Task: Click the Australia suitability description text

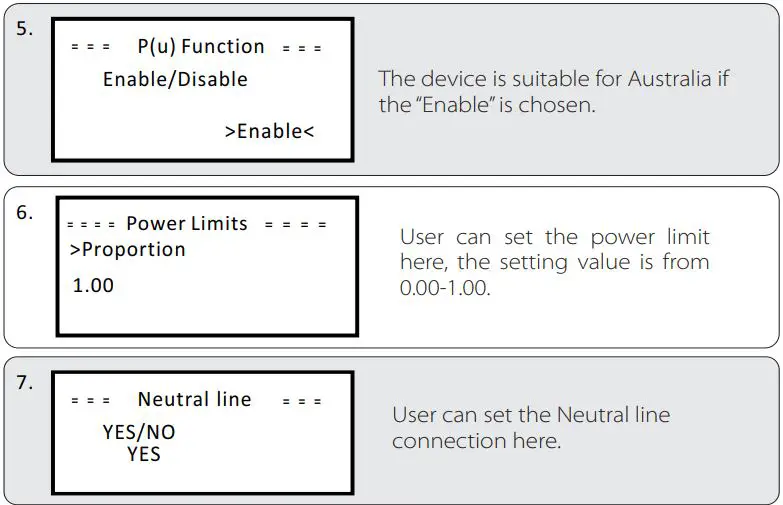Action: pyautogui.click(x=553, y=92)
